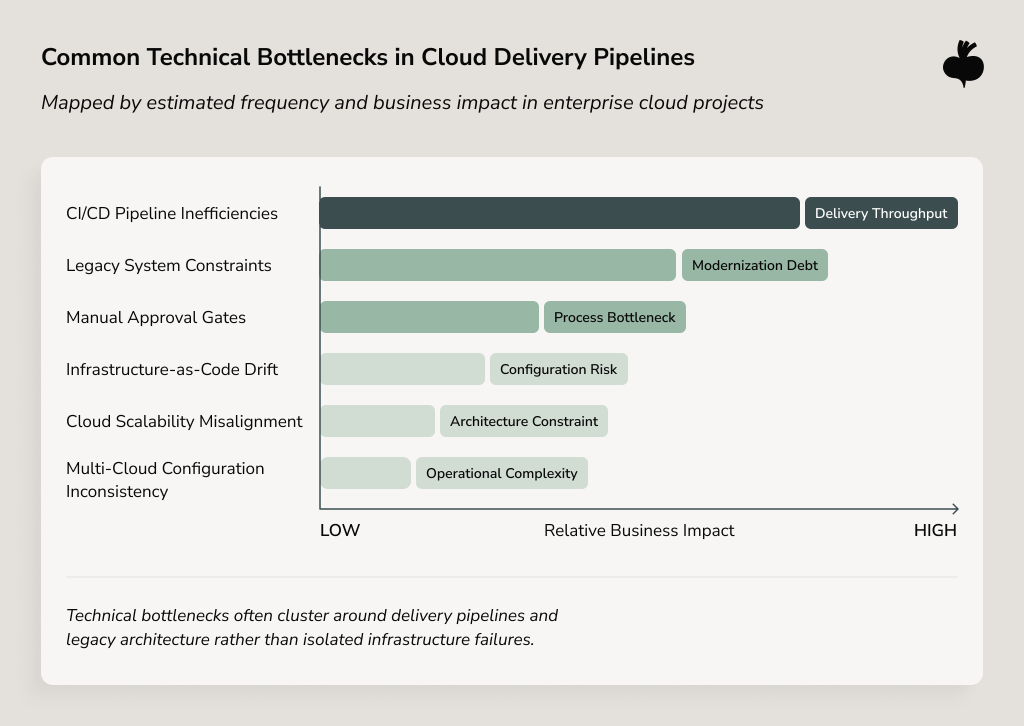Click the Operational Complexity tag

(502, 473)
